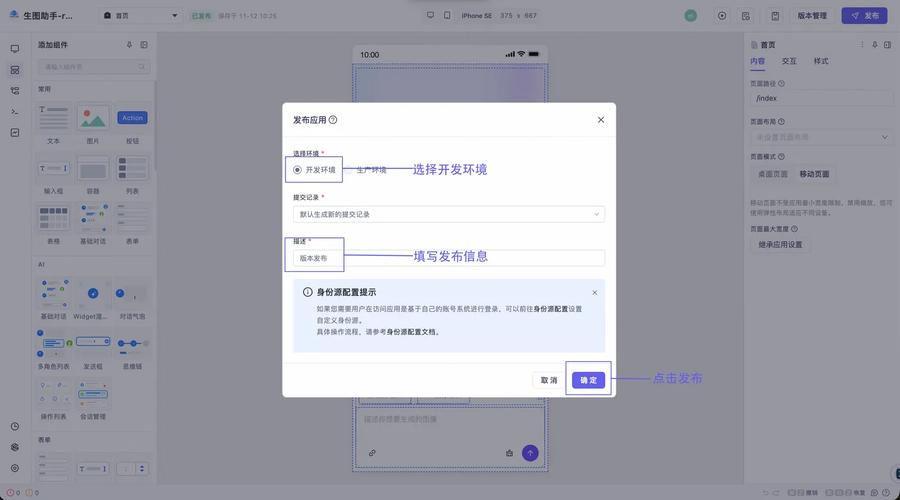Select the 输入框 component
Image resolution: width=900 pixels, height=500 pixels.
coord(53,175)
